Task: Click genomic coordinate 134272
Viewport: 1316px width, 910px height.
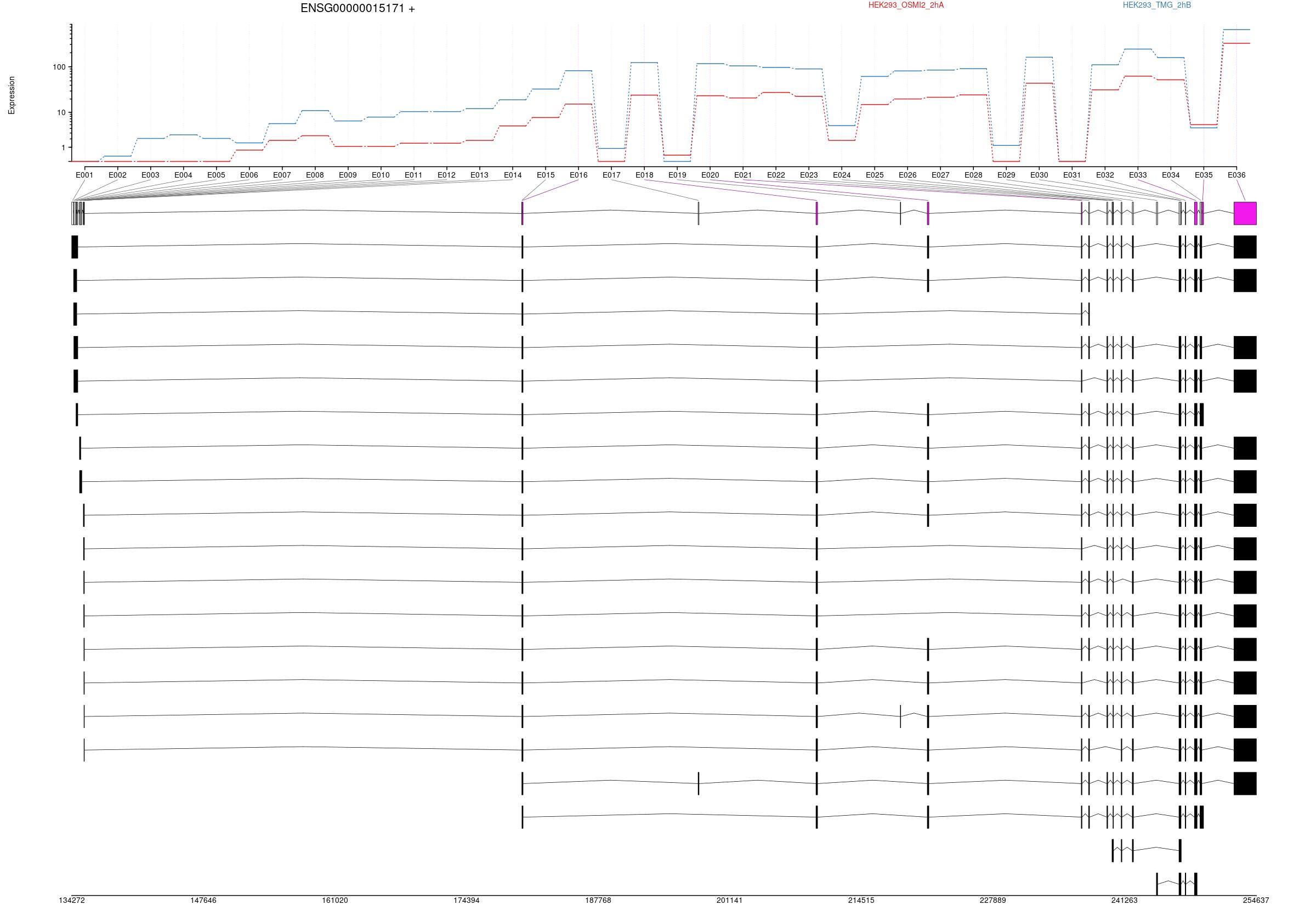Action: [x=72, y=900]
